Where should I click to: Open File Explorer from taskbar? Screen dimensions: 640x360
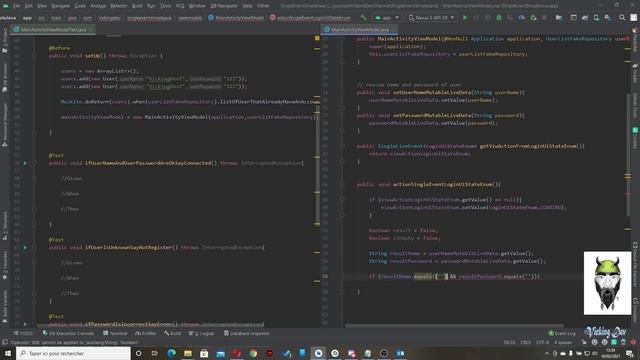(188, 353)
